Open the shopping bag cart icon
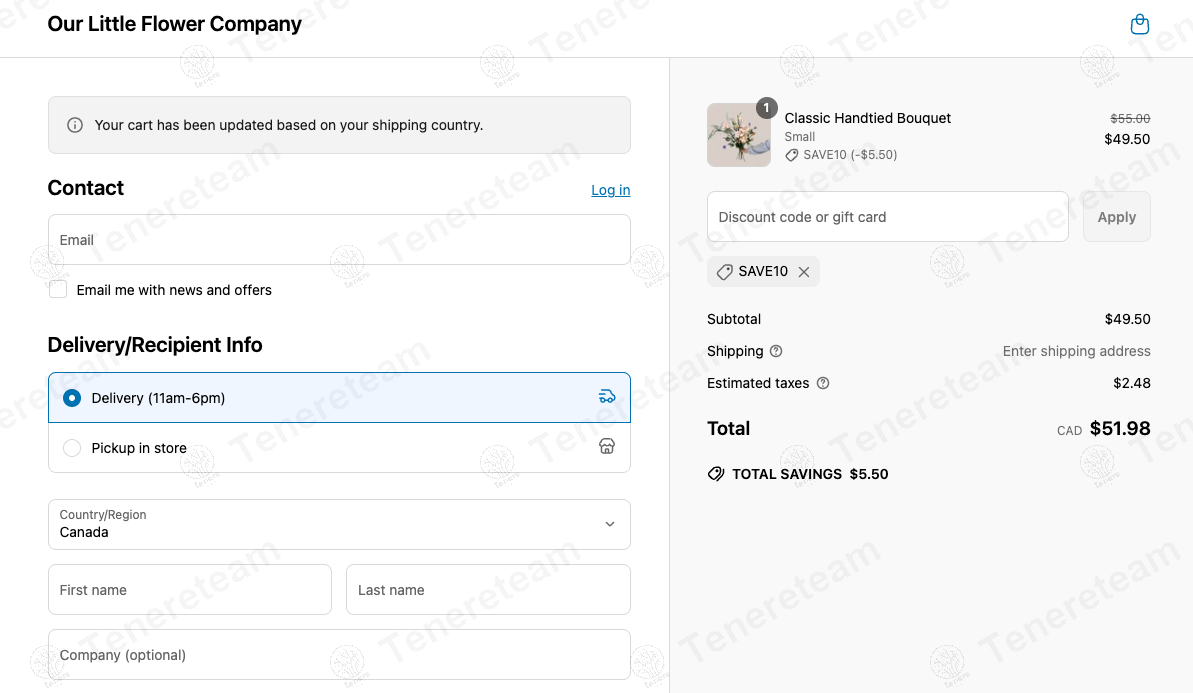The image size is (1193, 693). (x=1139, y=25)
